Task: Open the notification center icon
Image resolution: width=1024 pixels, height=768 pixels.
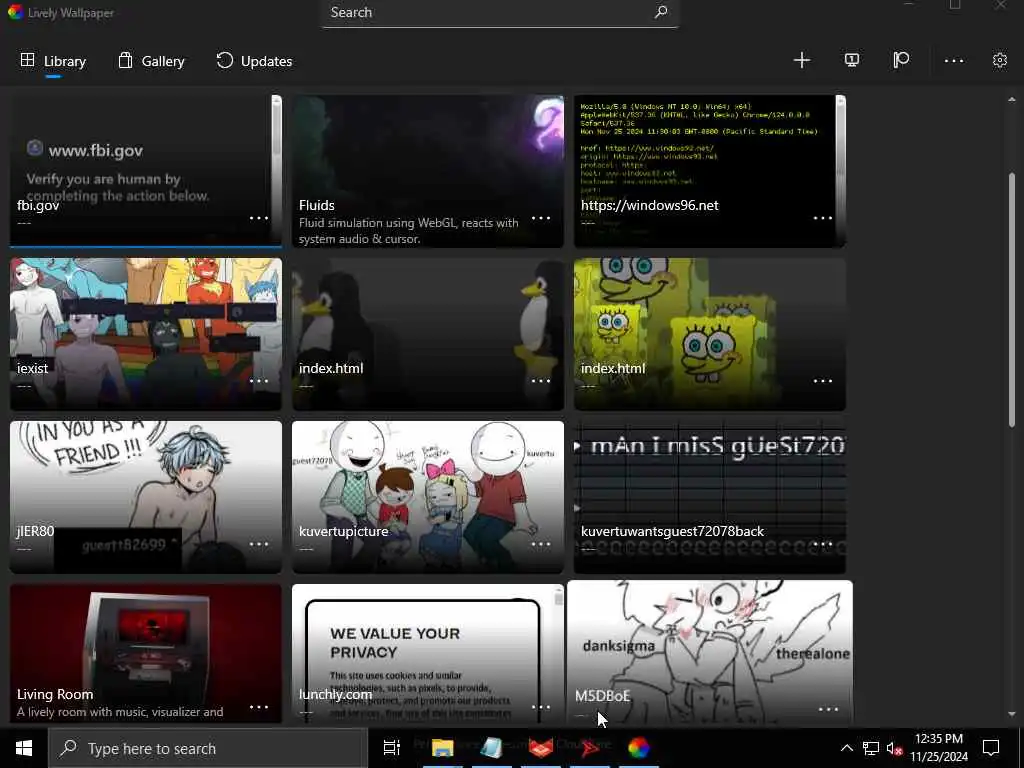Action: tap(991, 748)
